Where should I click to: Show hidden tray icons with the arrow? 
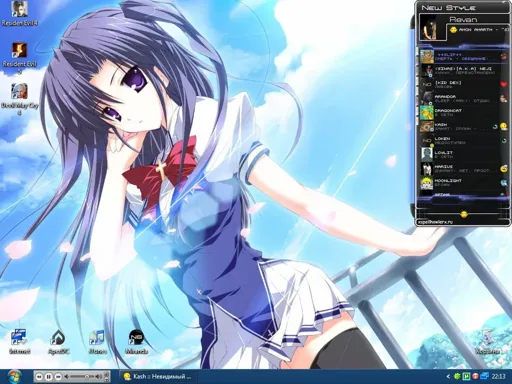(x=448, y=377)
